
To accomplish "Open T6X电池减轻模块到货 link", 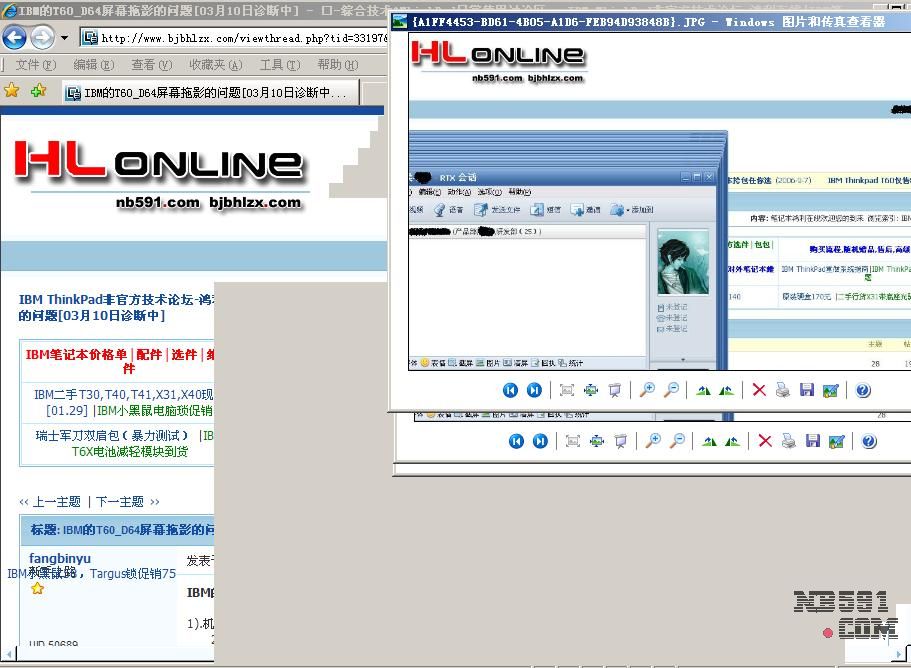I will 130,452.
